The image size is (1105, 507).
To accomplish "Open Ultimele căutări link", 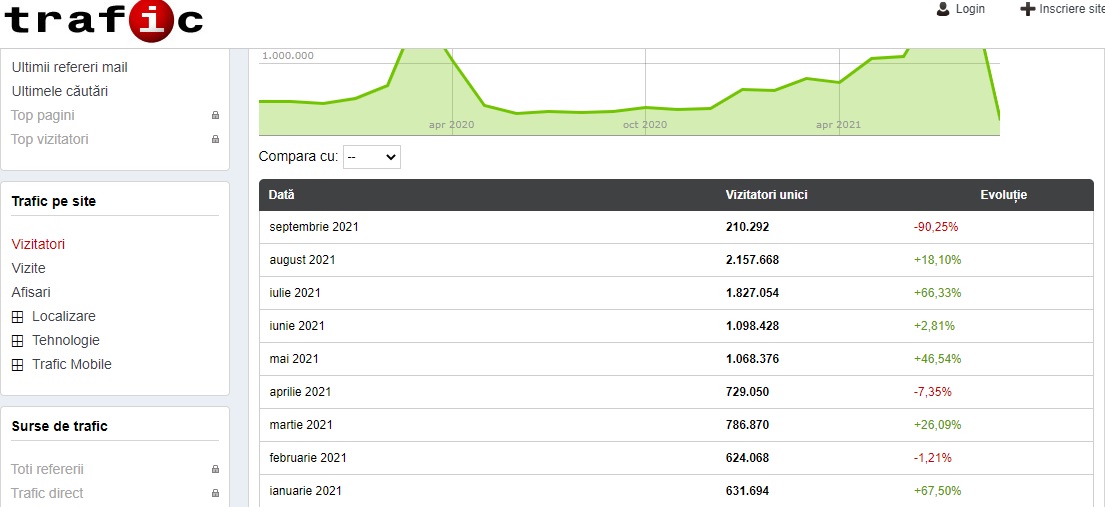I will 59,91.
